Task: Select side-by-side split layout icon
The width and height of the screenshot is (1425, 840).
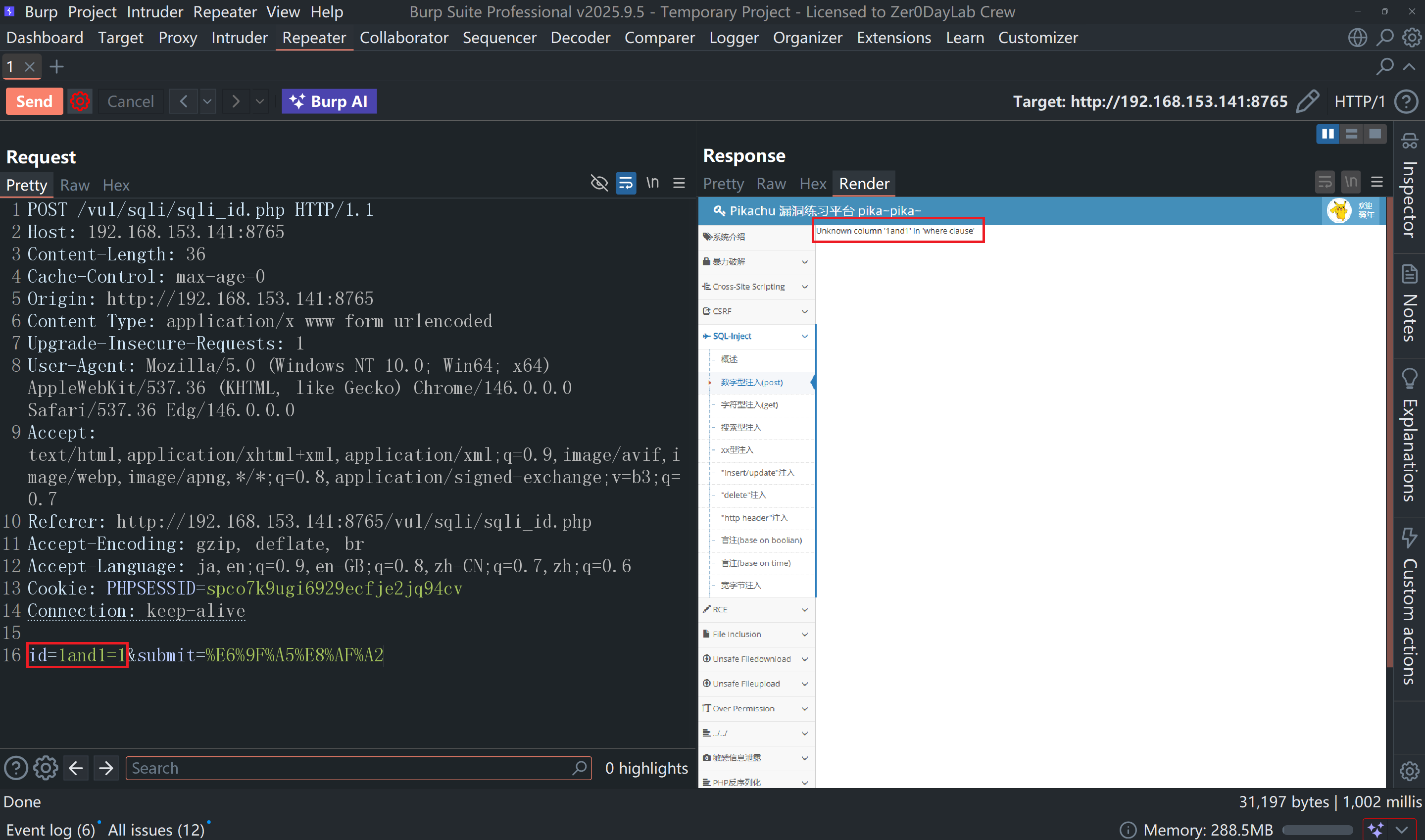Action: point(1327,134)
